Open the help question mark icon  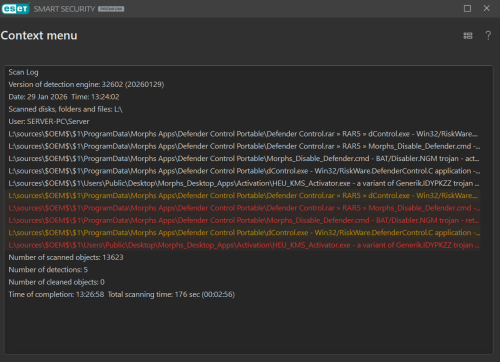[488, 35]
